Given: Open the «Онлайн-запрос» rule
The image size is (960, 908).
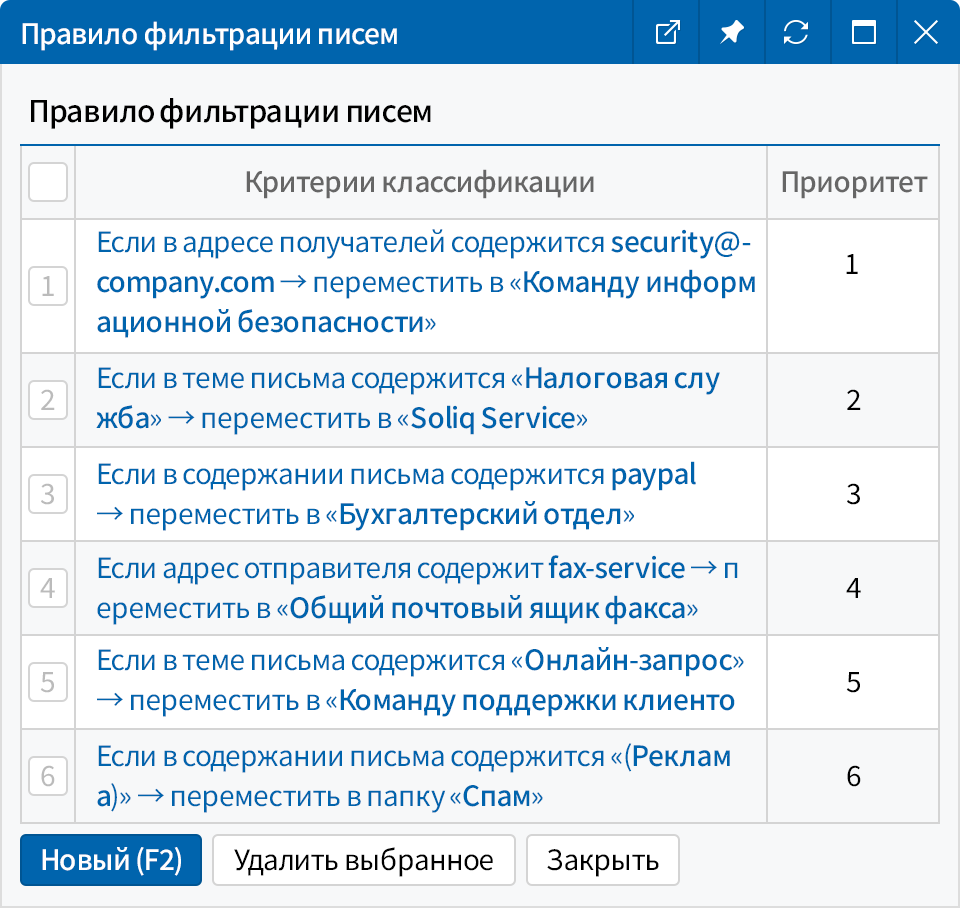Looking at the screenshot, I should [x=420, y=680].
